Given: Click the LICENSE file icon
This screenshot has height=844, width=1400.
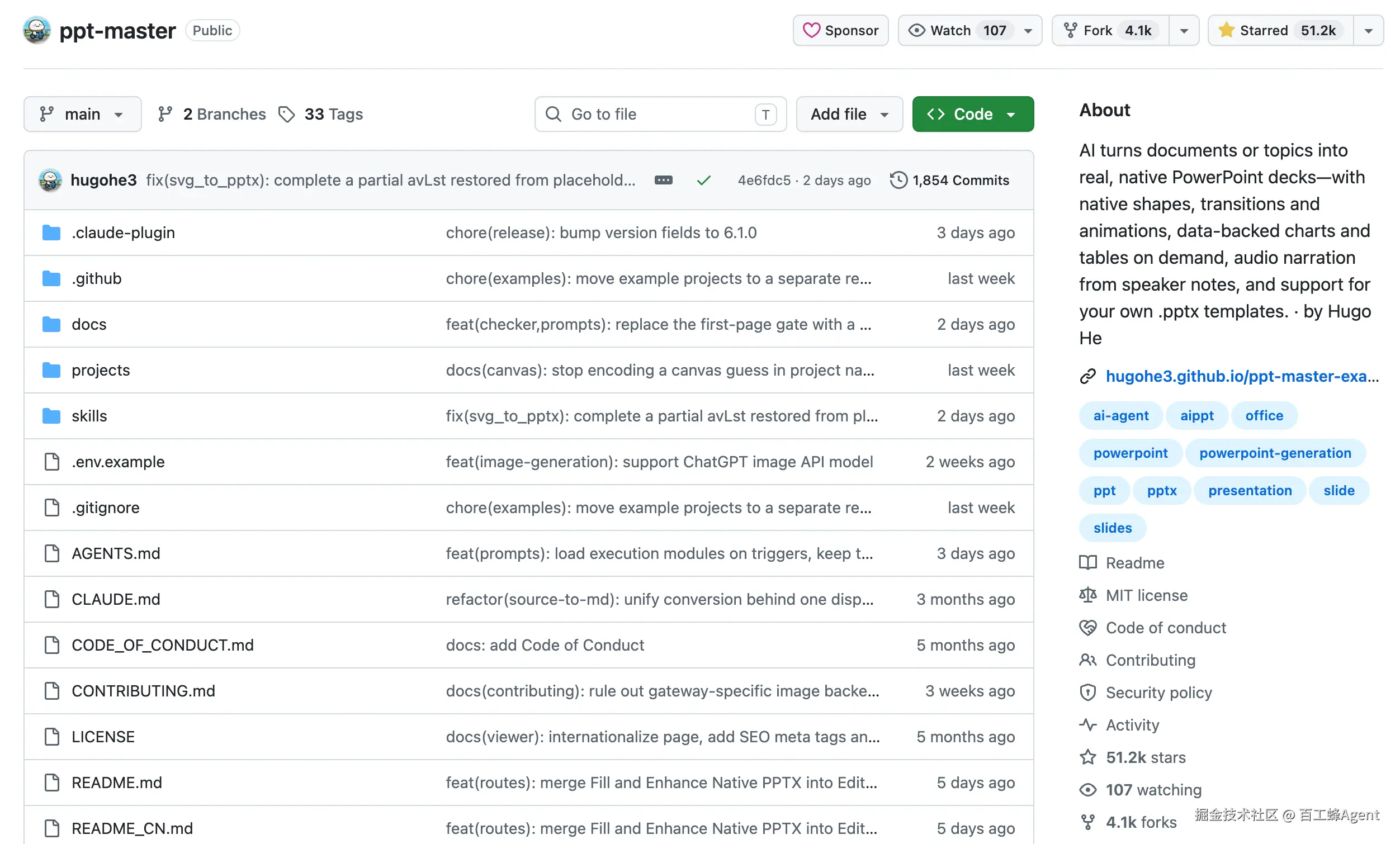Looking at the screenshot, I should tap(51, 737).
